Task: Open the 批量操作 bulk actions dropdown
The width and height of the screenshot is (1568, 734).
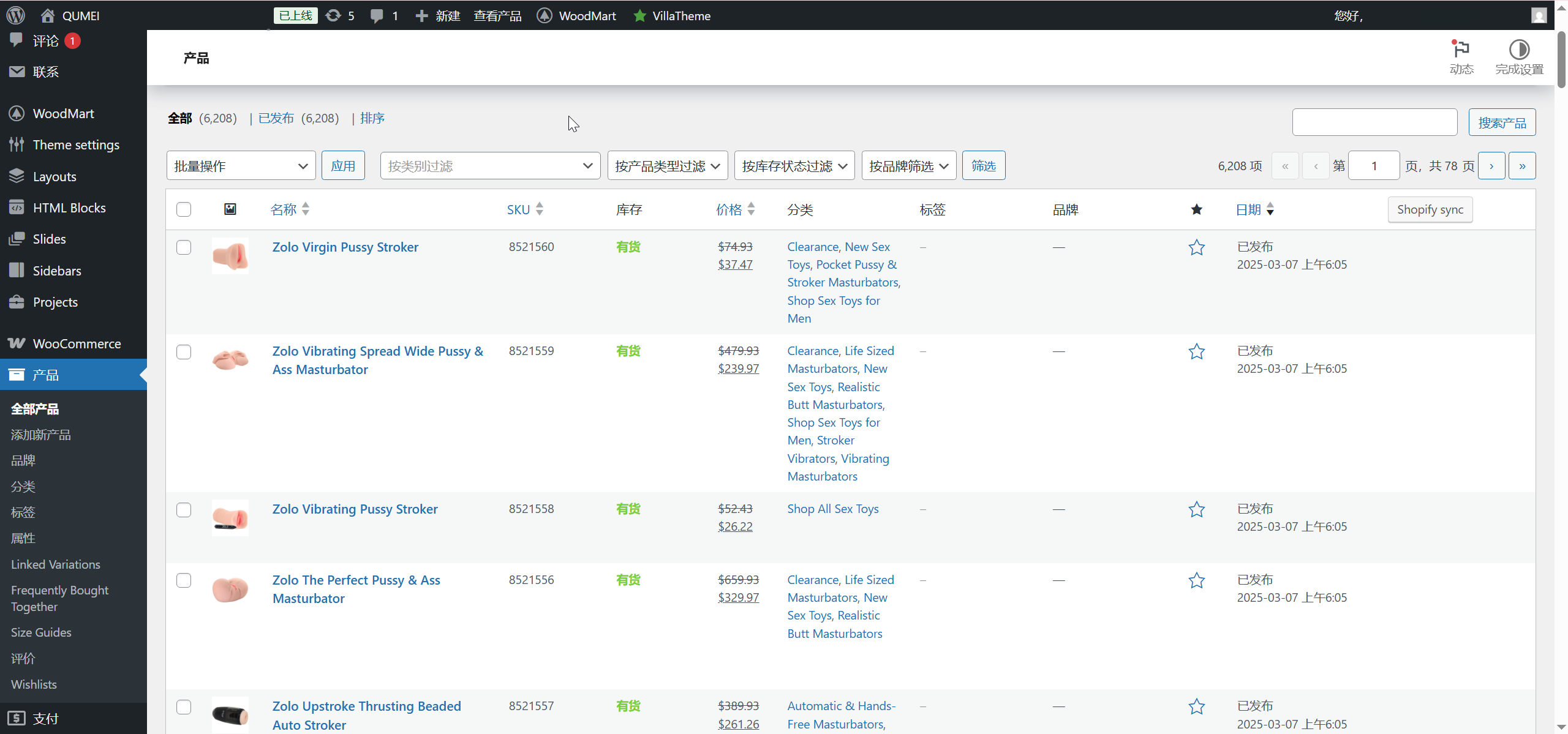Action: [x=240, y=165]
